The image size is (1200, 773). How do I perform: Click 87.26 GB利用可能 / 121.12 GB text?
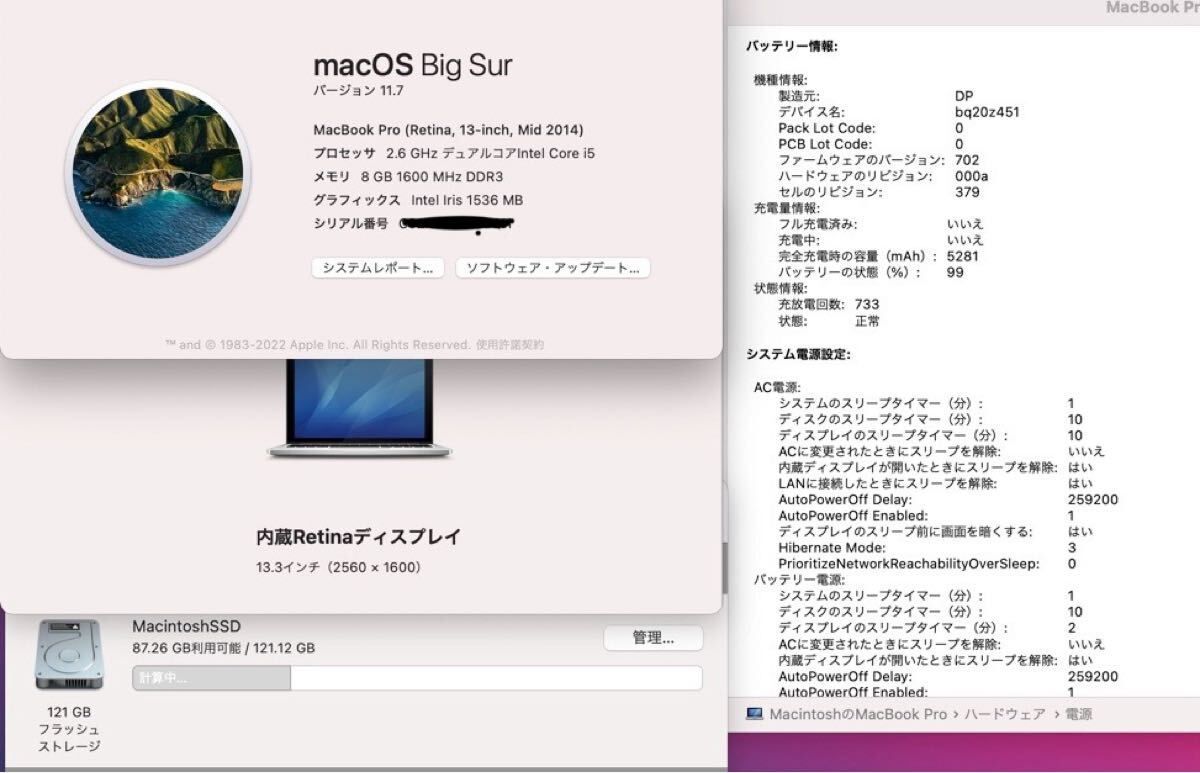[223, 648]
